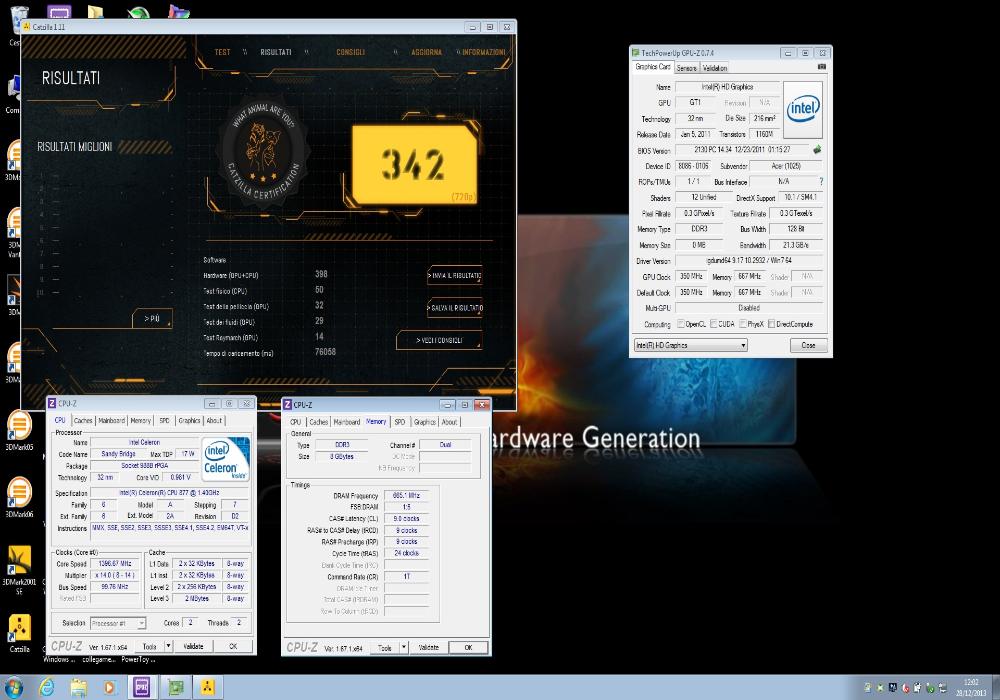
Task: Open the Graphics tab in the CPU-Z Memory window
Action: [425, 422]
